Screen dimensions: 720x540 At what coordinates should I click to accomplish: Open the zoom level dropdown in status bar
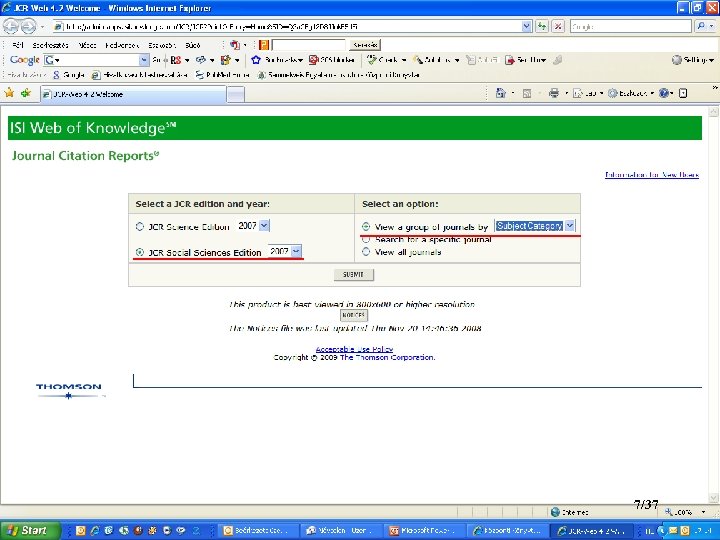pyautogui.click(x=703, y=512)
